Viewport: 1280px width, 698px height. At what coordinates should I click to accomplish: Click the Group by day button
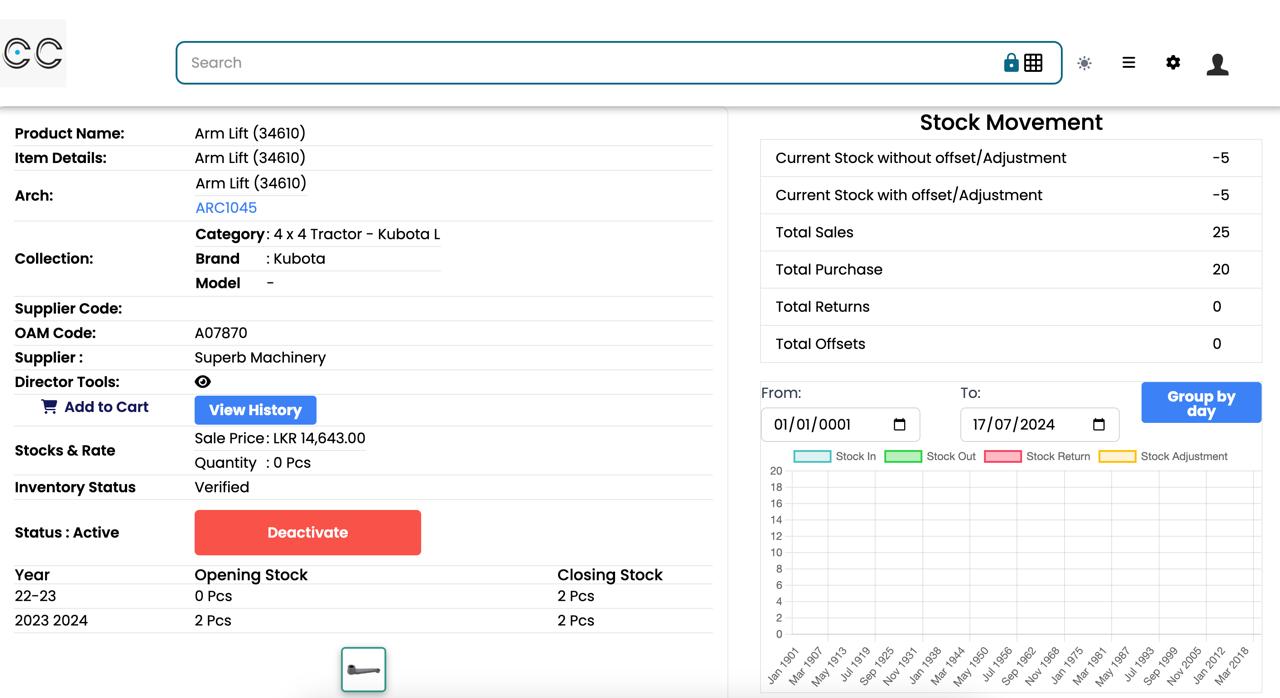[x=1201, y=403]
